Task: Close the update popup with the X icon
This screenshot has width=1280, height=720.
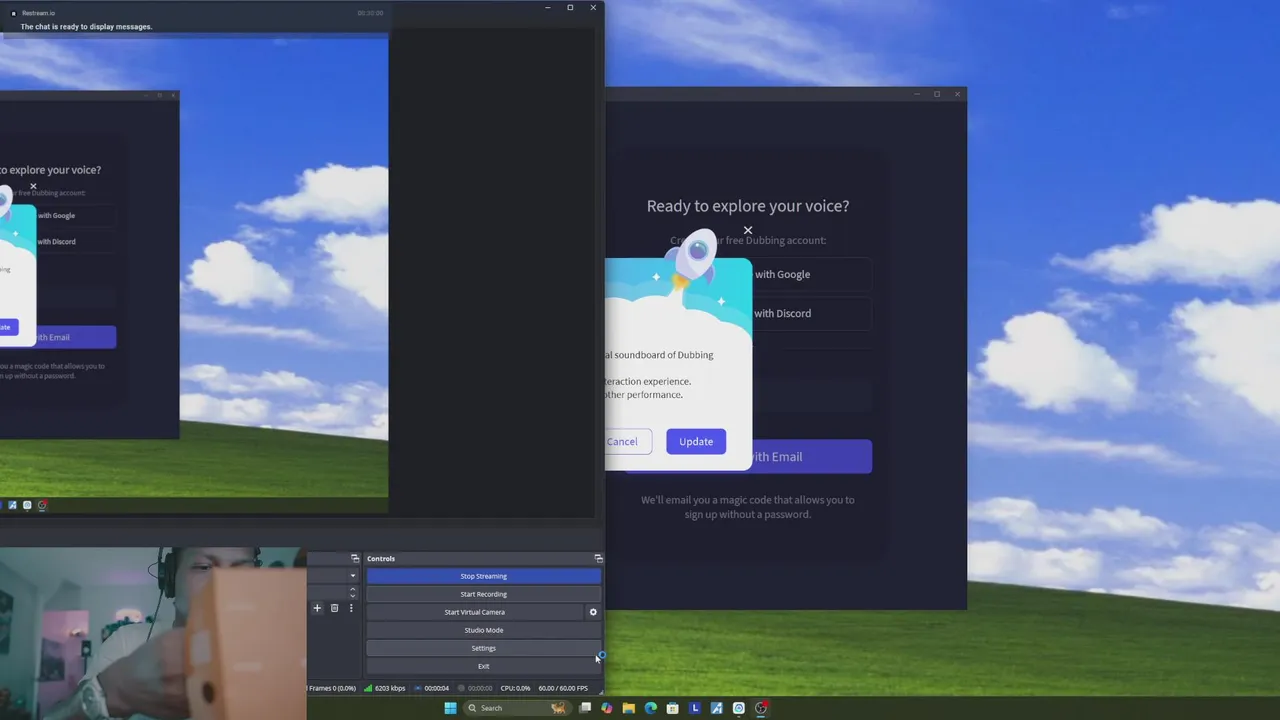Action: pyautogui.click(x=748, y=230)
